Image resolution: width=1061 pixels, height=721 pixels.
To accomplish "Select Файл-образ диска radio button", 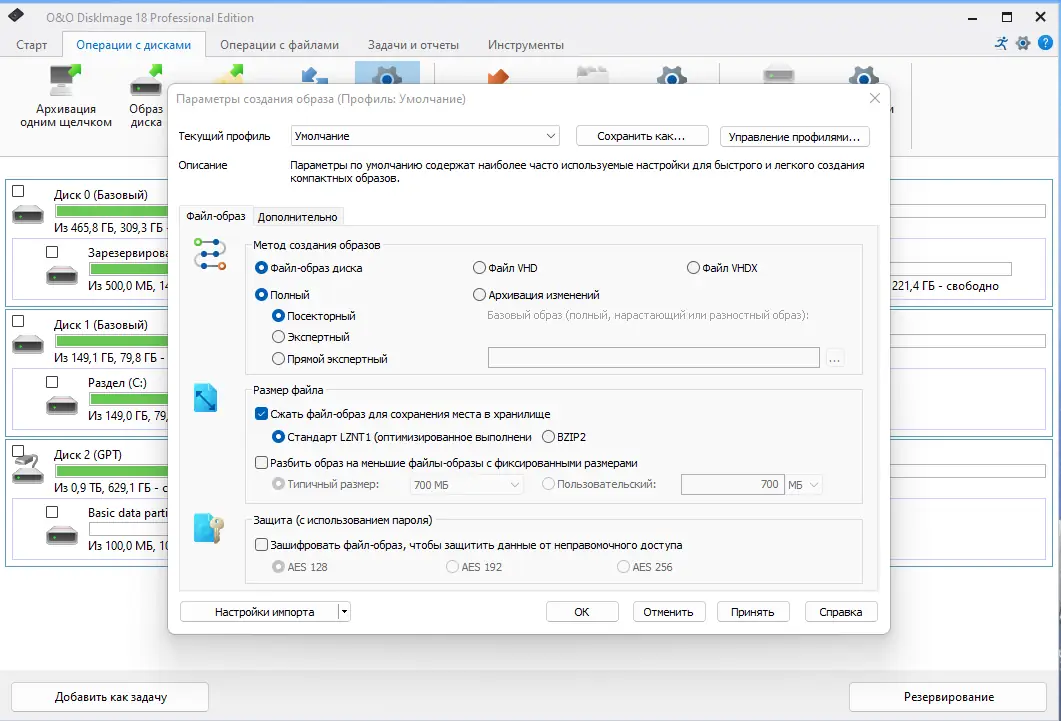I will [261, 268].
